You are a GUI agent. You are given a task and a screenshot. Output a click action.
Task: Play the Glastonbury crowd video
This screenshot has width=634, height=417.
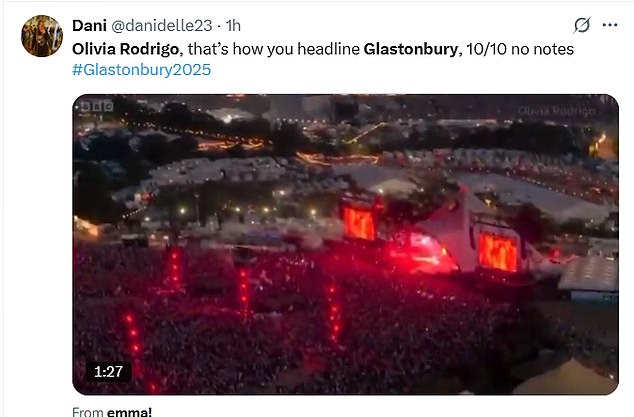coord(345,244)
